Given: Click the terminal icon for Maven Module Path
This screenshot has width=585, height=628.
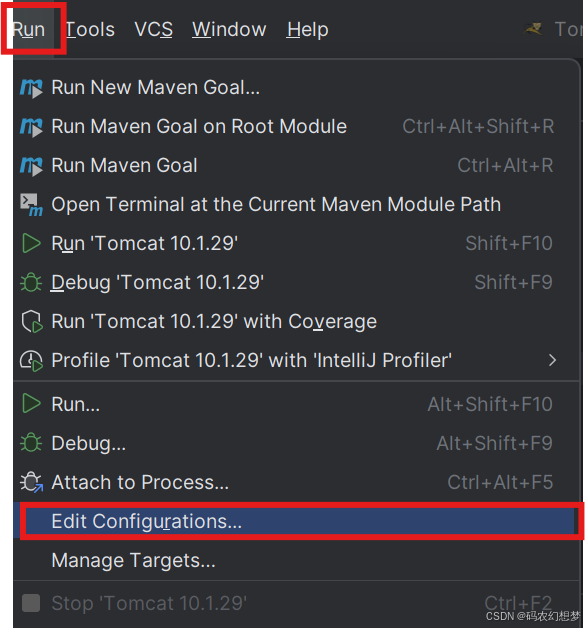Looking at the screenshot, I should click(31, 205).
